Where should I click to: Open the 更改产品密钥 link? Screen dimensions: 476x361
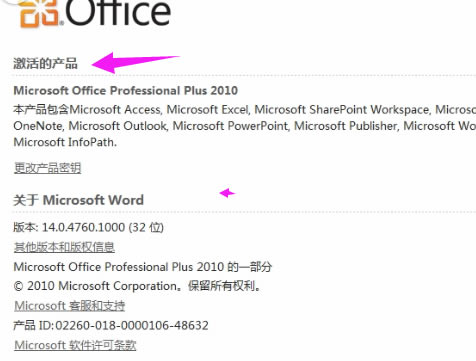pos(47,167)
